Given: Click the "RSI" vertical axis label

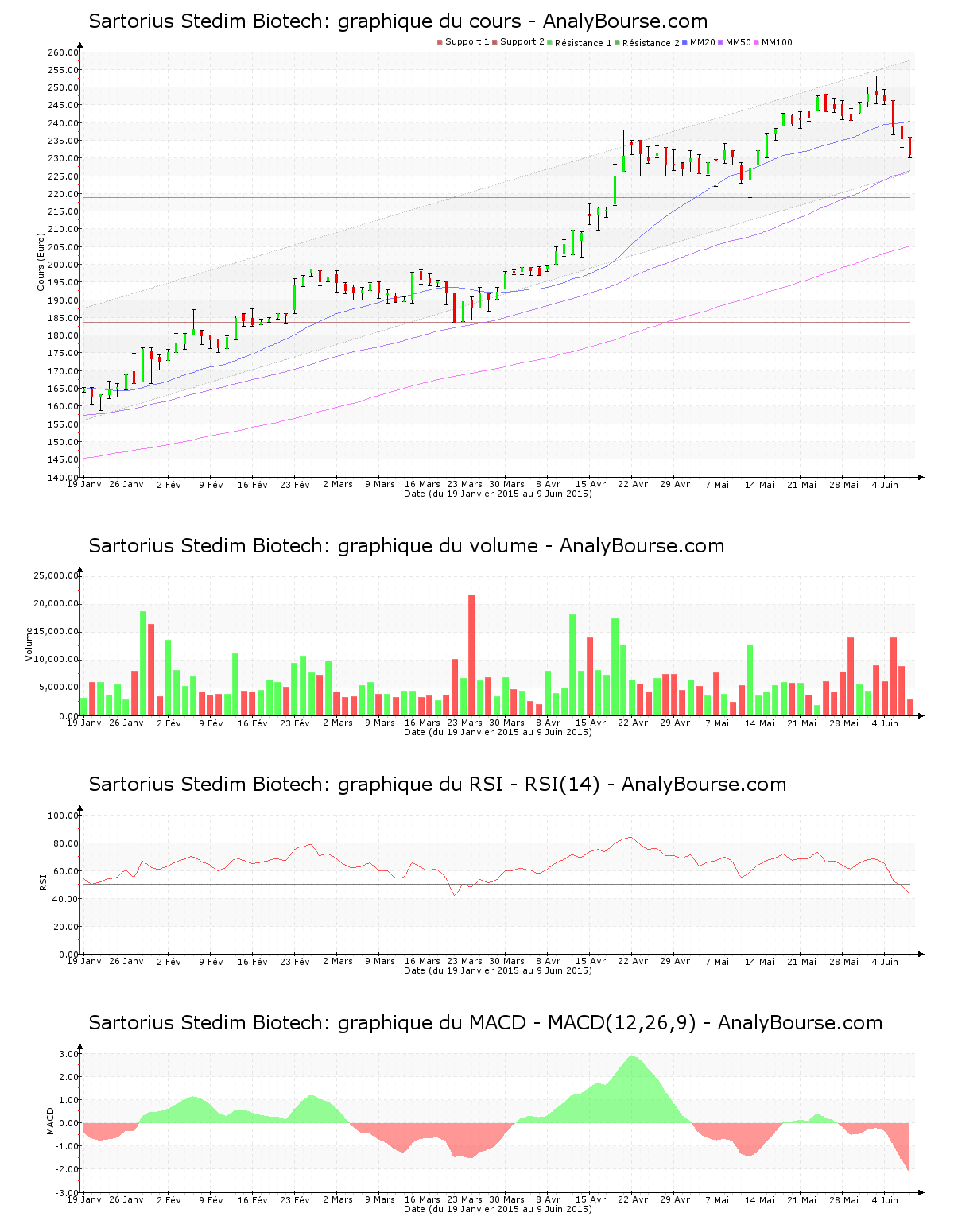Looking at the screenshot, I should click(43, 881).
